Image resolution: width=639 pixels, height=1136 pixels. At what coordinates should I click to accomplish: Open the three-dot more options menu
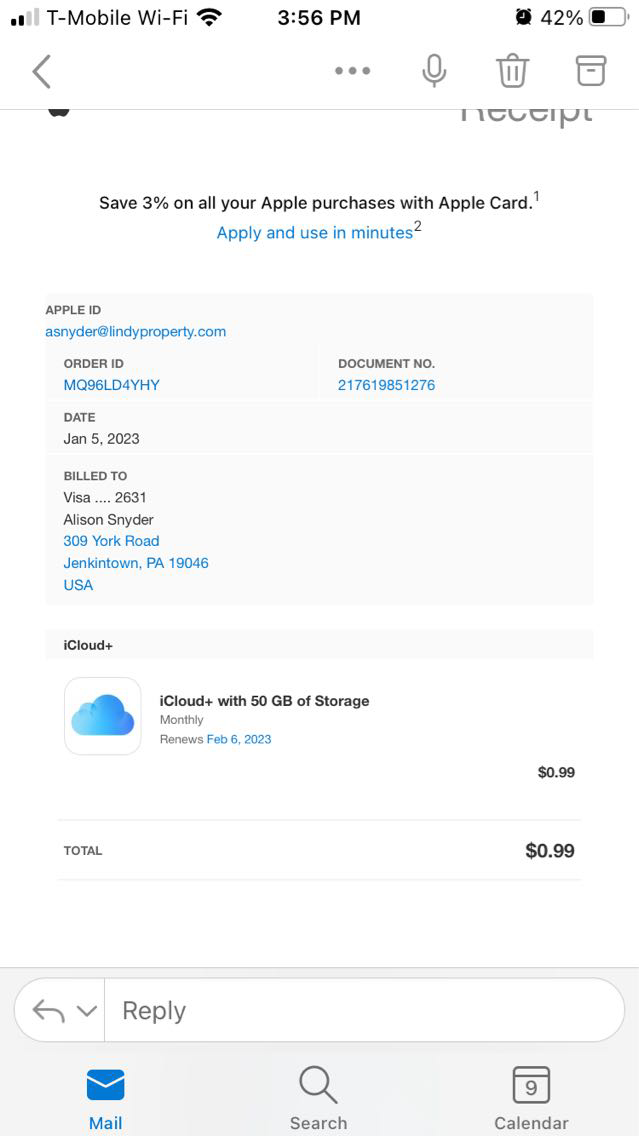353,71
